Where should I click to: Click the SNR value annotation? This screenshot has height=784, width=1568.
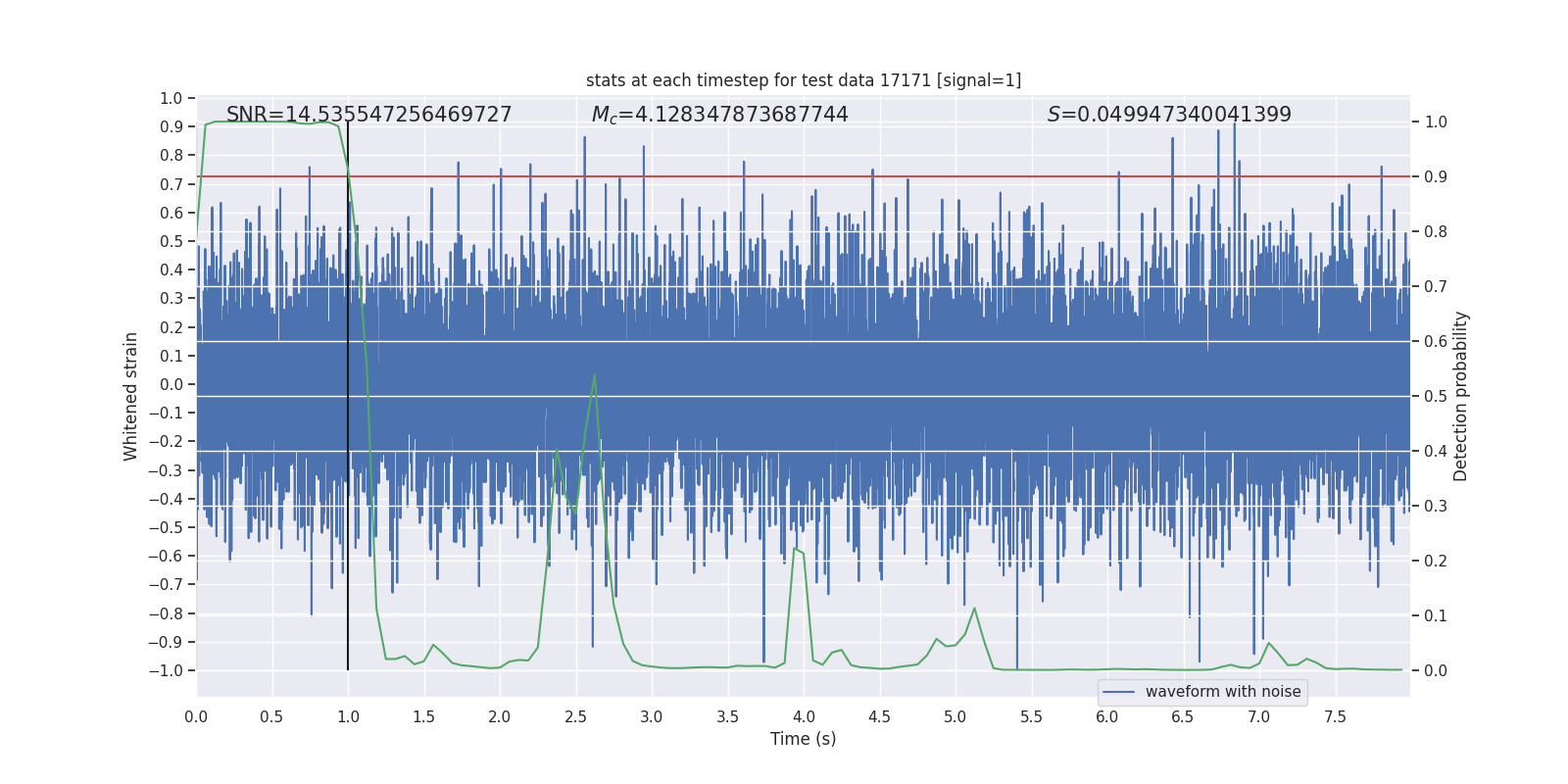coord(368,115)
